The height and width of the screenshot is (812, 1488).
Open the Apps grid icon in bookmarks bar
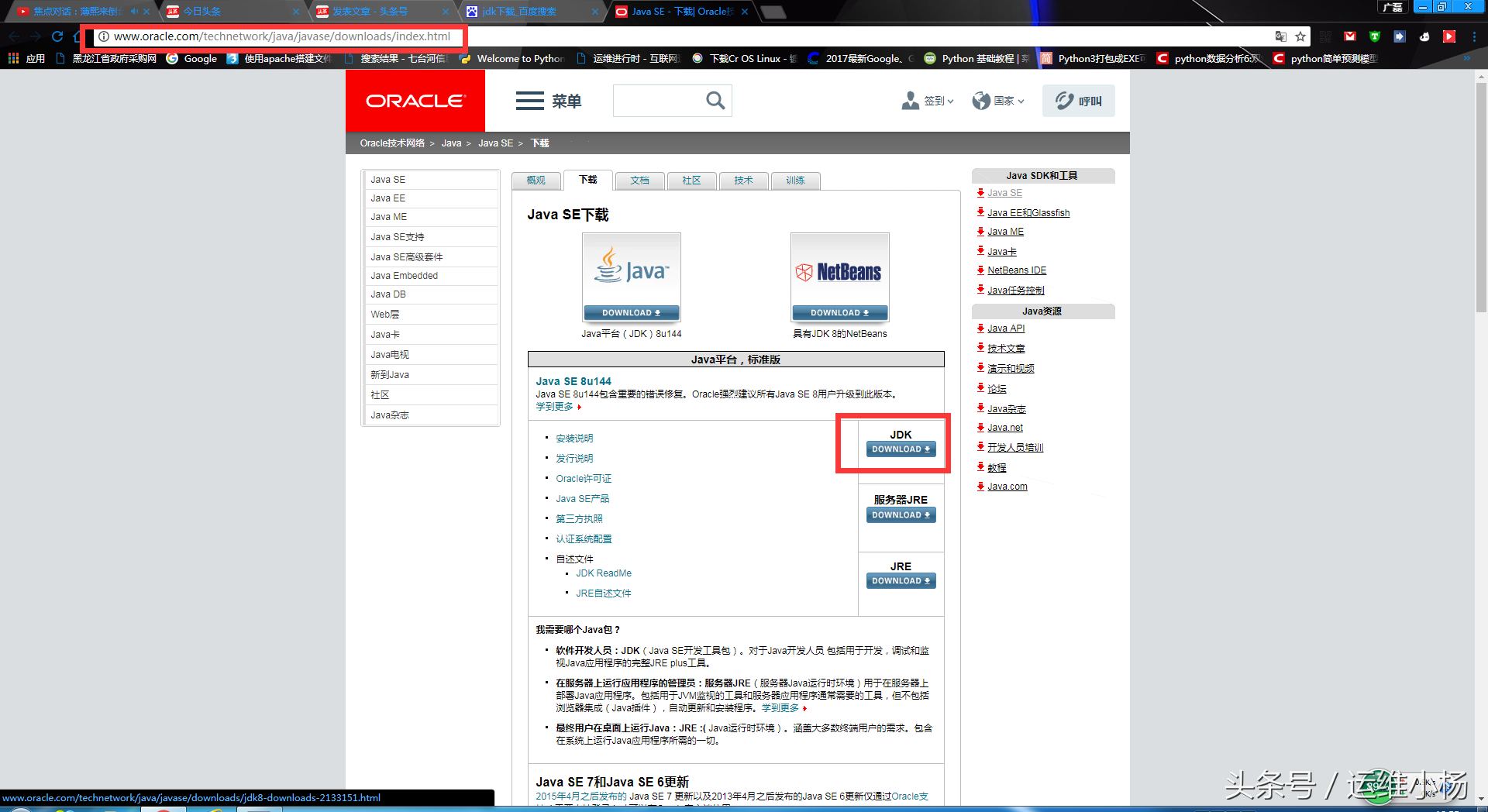[x=13, y=58]
